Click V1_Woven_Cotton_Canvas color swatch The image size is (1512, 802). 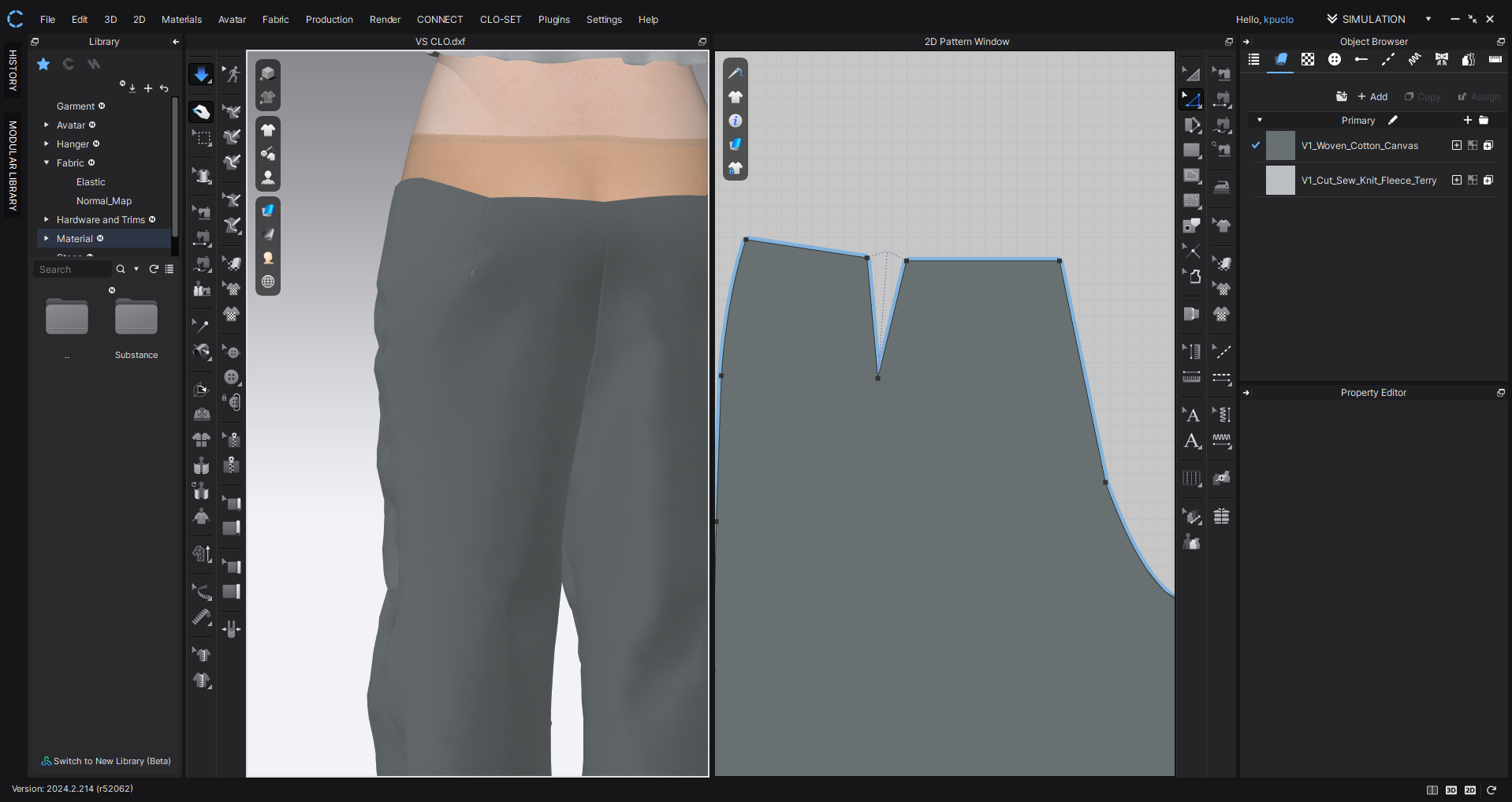pyautogui.click(x=1280, y=146)
